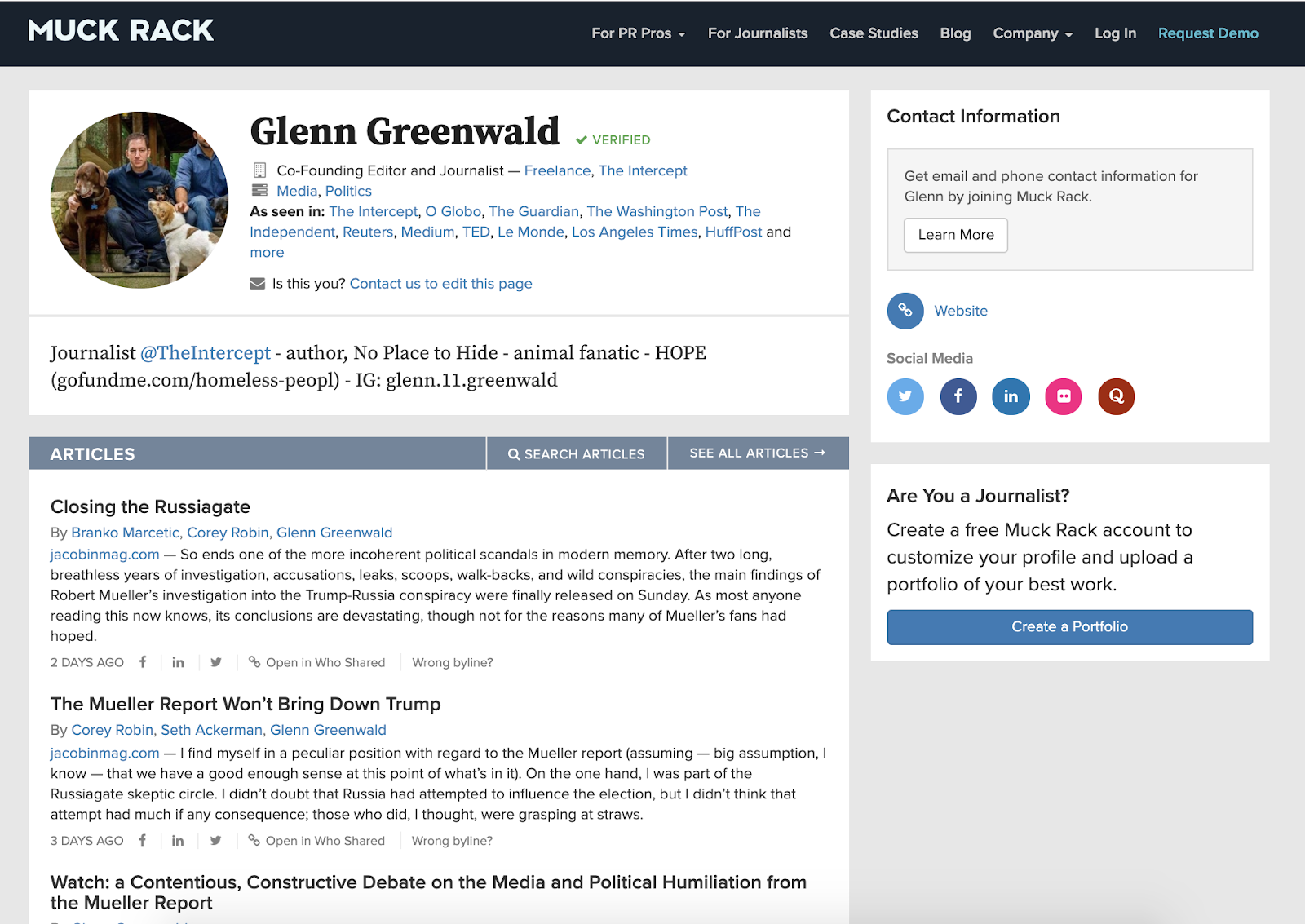Click the Search Articles button
Viewport: 1305px width, 924px height.
(x=577, y=454)
